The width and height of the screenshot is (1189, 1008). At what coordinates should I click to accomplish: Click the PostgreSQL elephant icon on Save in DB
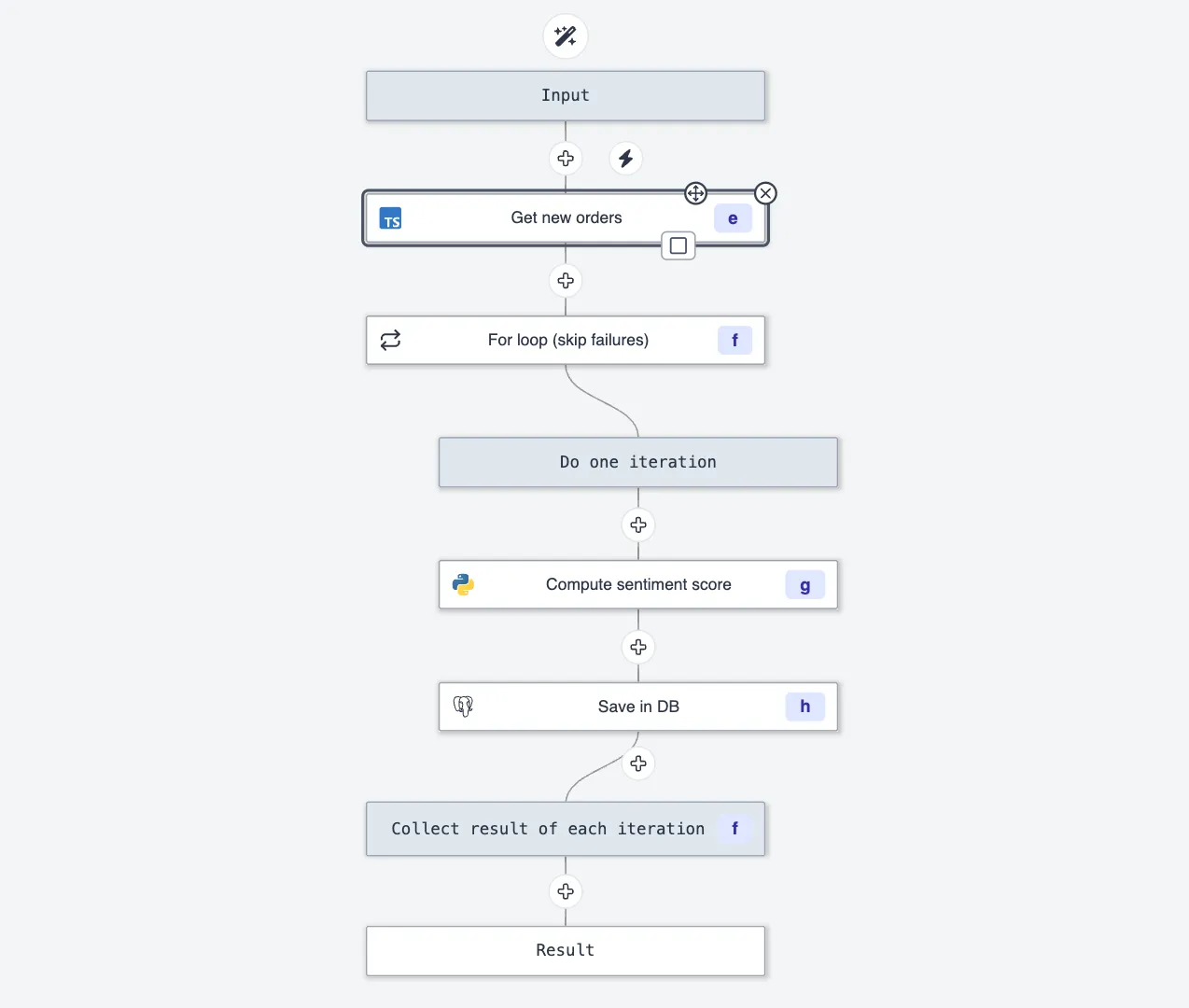coord(464,707)
